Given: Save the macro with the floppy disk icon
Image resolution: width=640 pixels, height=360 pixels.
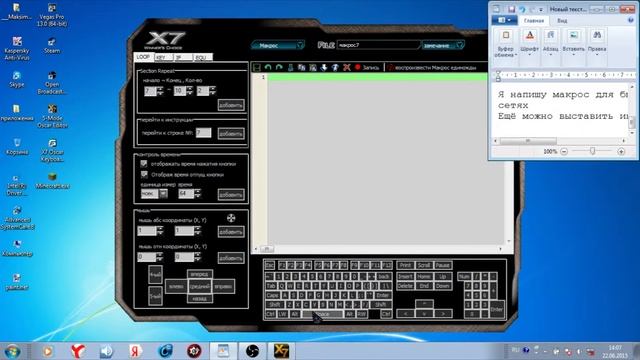Looking at the screenshot, I should pos(257,67).
